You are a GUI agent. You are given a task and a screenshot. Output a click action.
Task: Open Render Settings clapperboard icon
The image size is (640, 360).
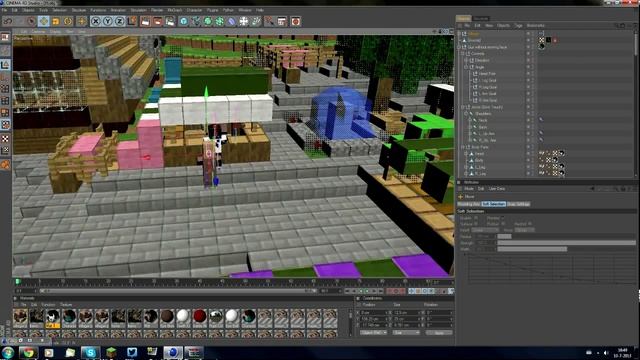coord(170,21)
